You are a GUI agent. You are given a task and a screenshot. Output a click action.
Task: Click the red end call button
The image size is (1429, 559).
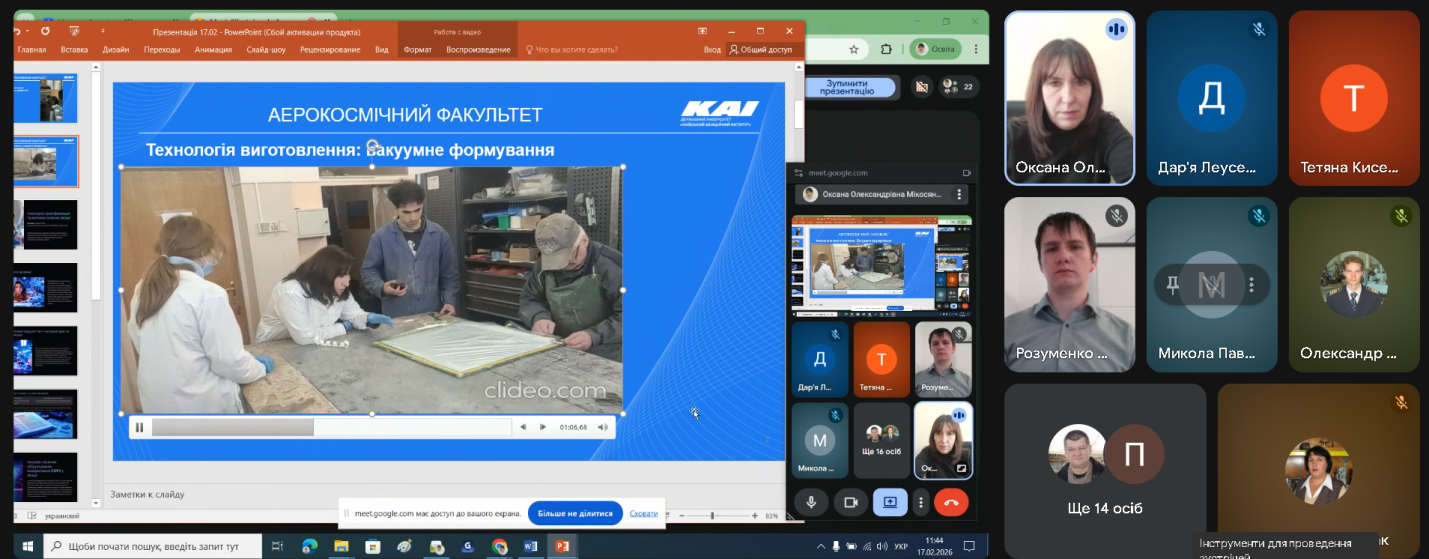click(x=950, y=502)
